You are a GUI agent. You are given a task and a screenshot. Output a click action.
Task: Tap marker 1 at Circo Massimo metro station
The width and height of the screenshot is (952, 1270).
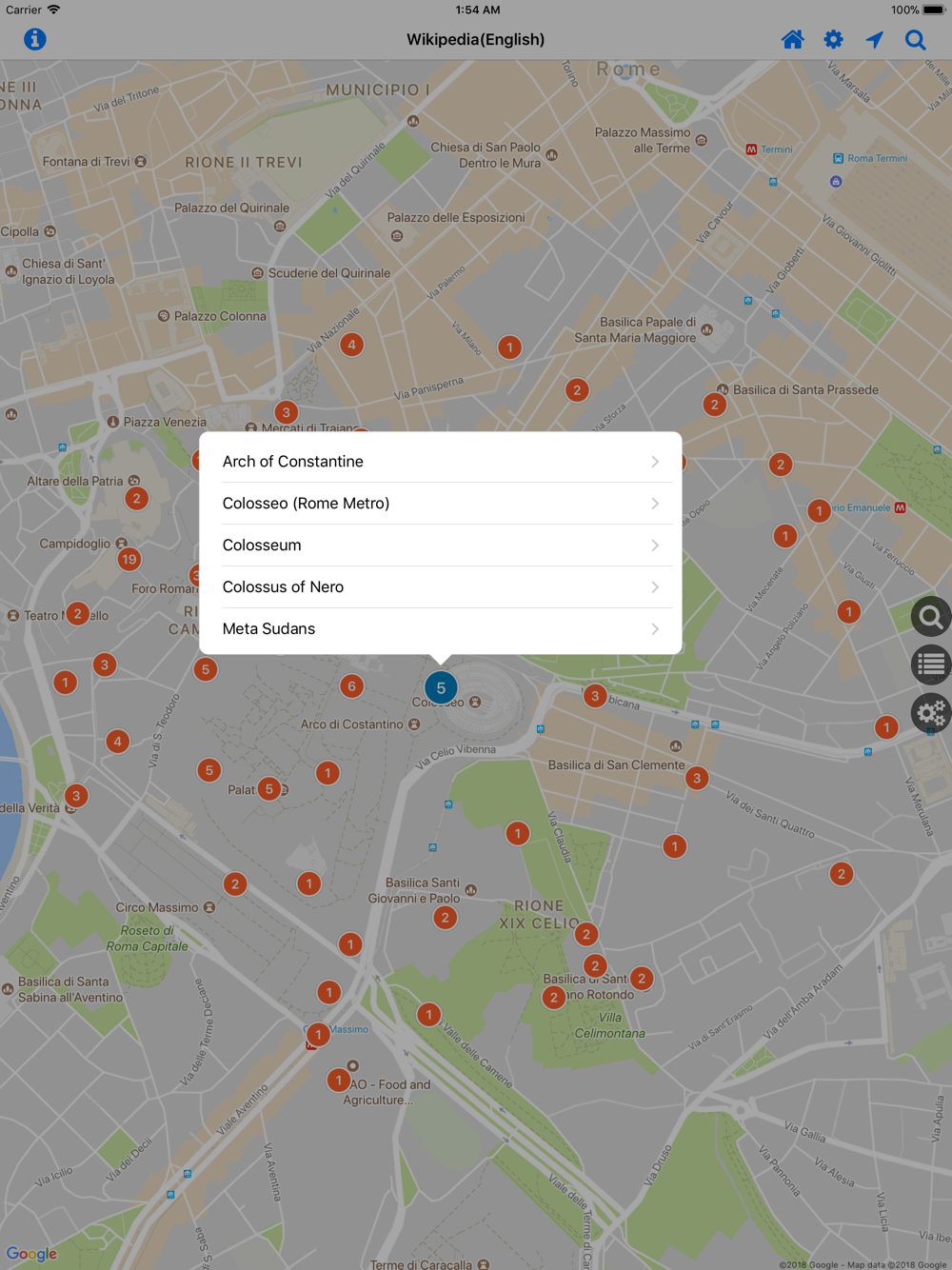[x=318, y=1034]
